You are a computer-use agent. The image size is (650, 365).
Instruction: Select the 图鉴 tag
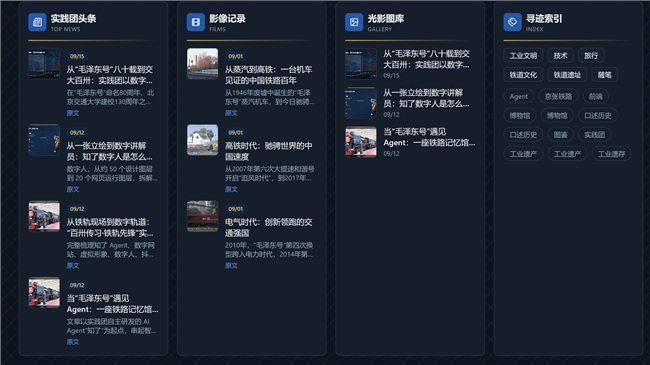560,135
